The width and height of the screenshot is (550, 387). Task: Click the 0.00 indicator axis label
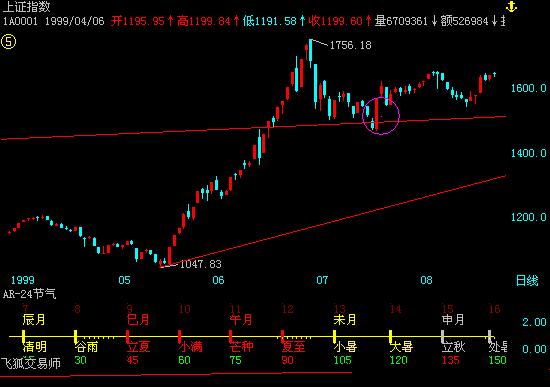[x=534, y=349]
